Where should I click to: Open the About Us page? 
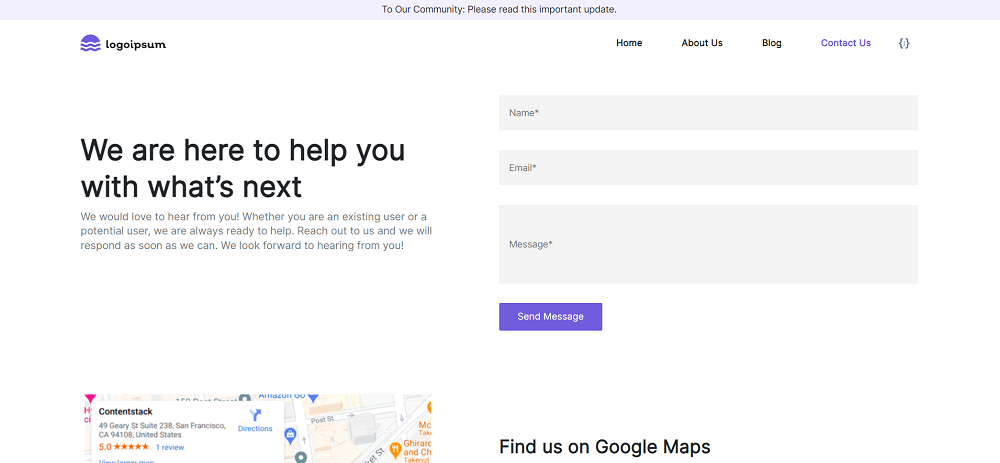tap(702, 43)
